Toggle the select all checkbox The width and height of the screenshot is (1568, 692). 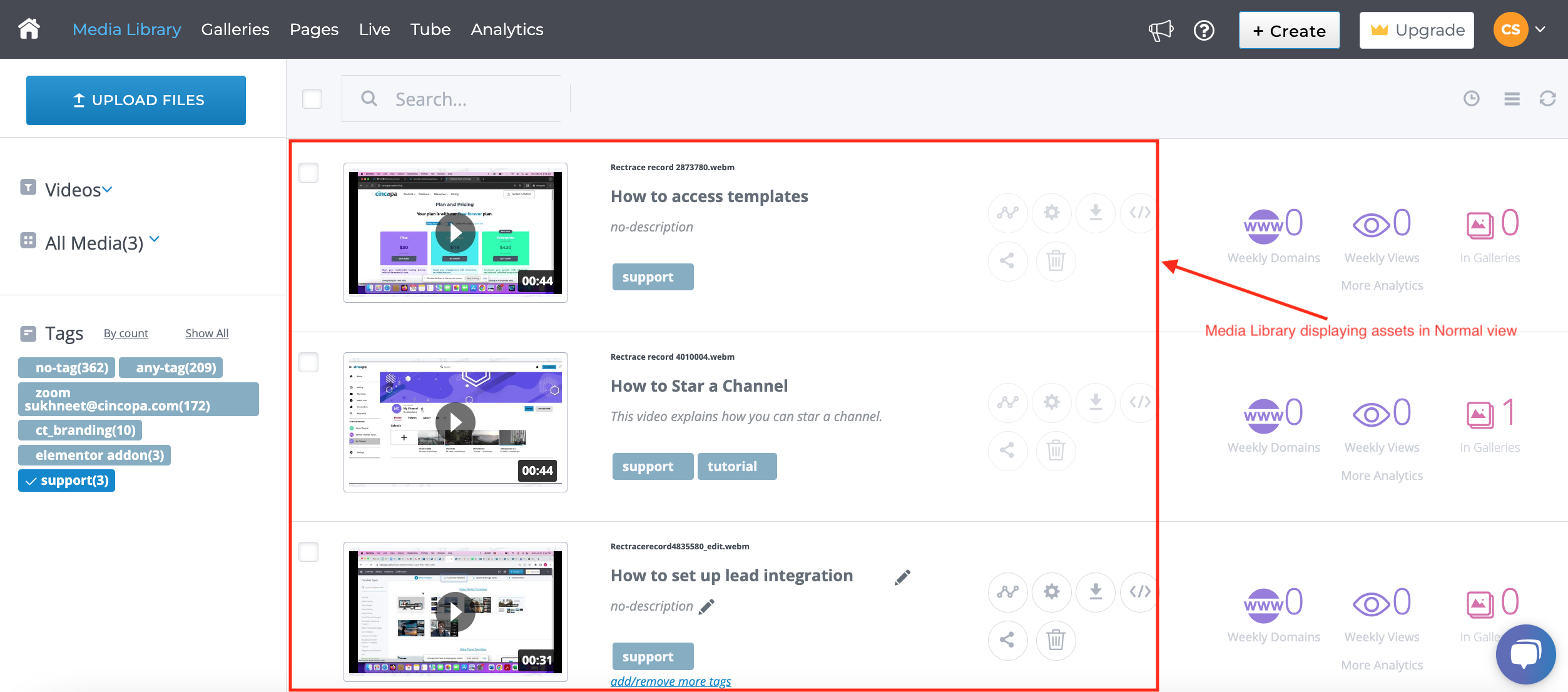click(x=312, y=99)
